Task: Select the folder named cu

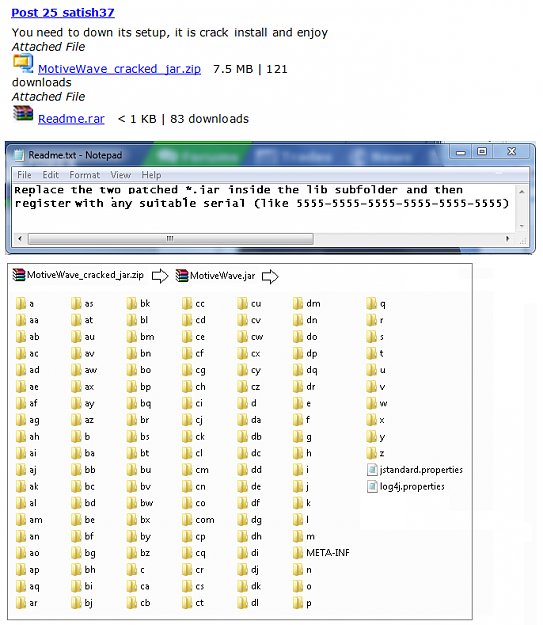Action: [x=249, y=304]
